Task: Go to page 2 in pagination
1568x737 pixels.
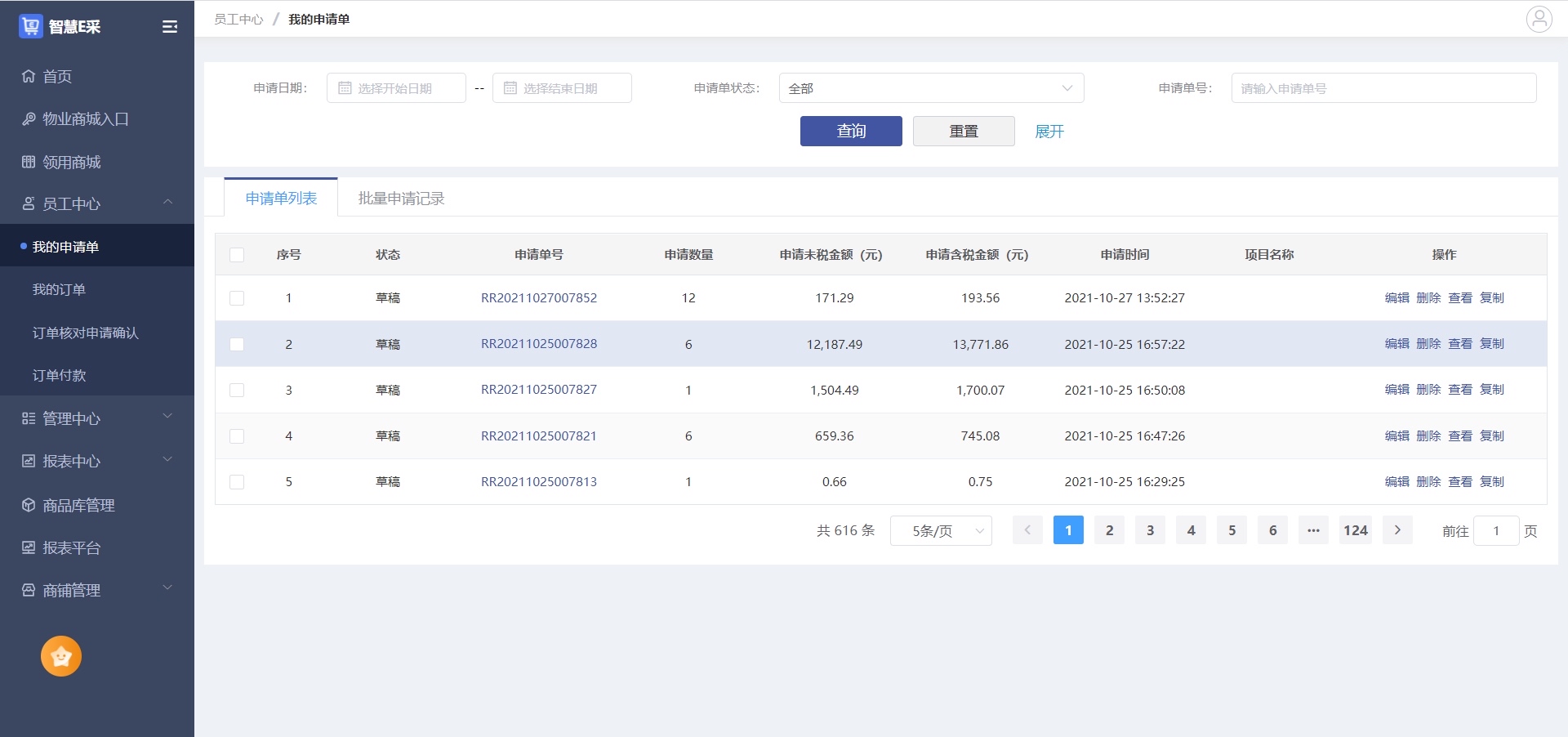Action: point(1109,530)
